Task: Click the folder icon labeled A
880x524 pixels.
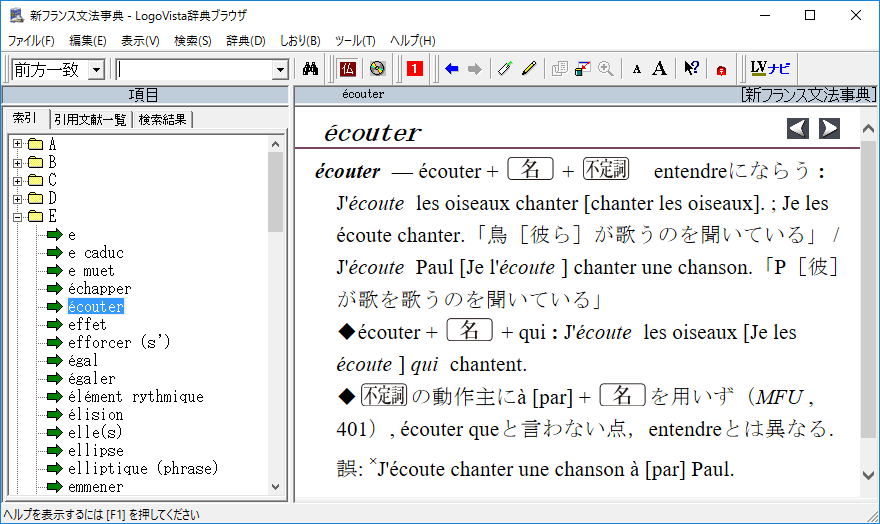Action: pos(35,144)
